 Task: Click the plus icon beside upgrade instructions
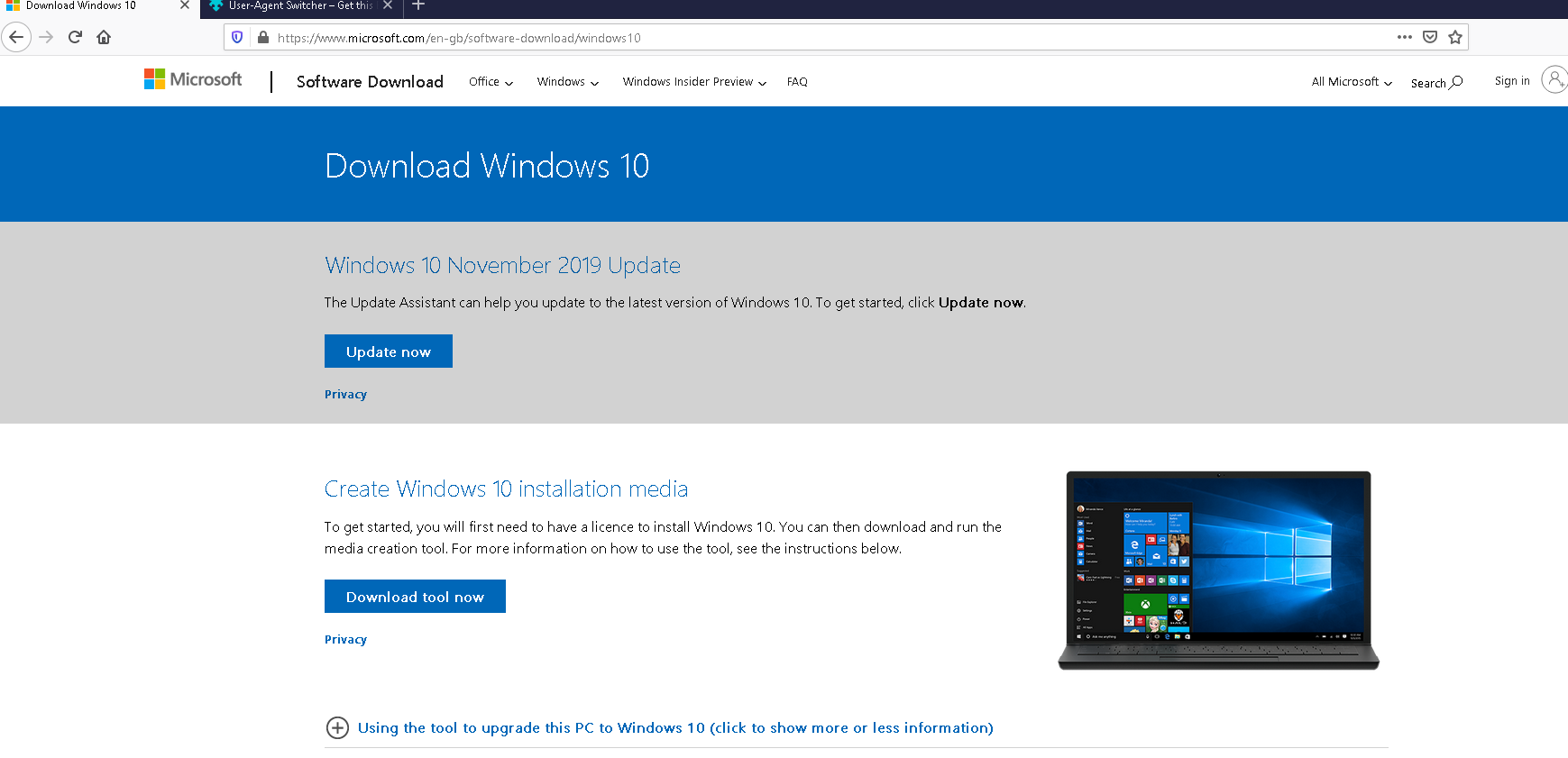(x=337, y=727)
